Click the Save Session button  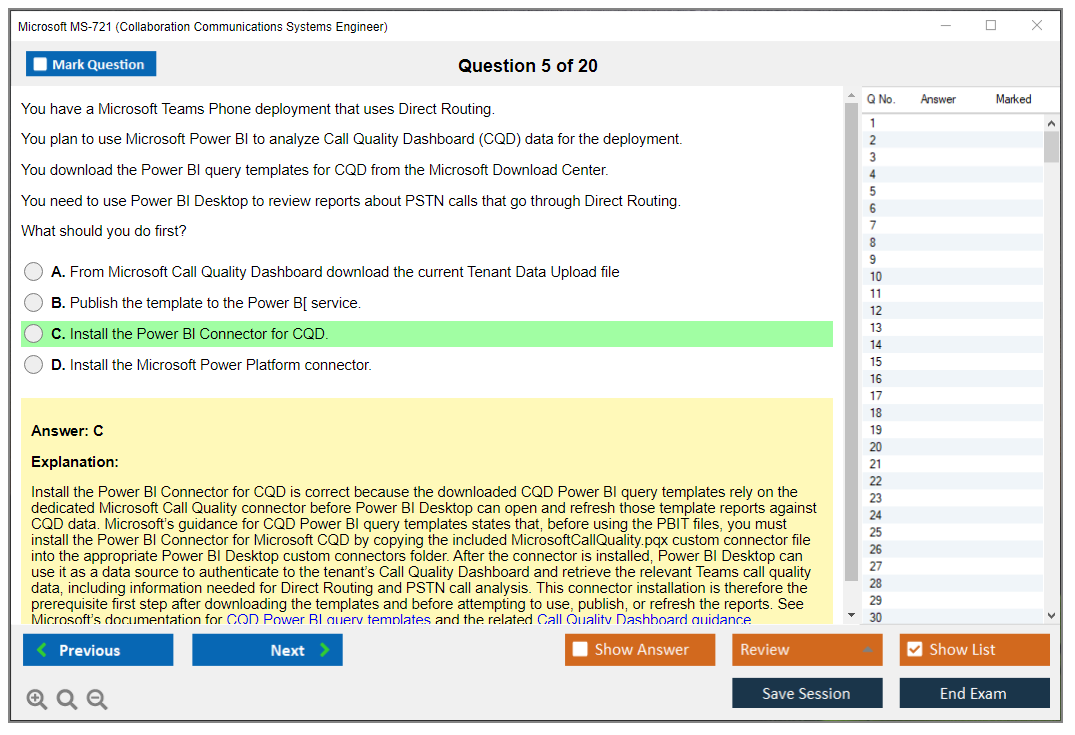[x=807, y=693]
